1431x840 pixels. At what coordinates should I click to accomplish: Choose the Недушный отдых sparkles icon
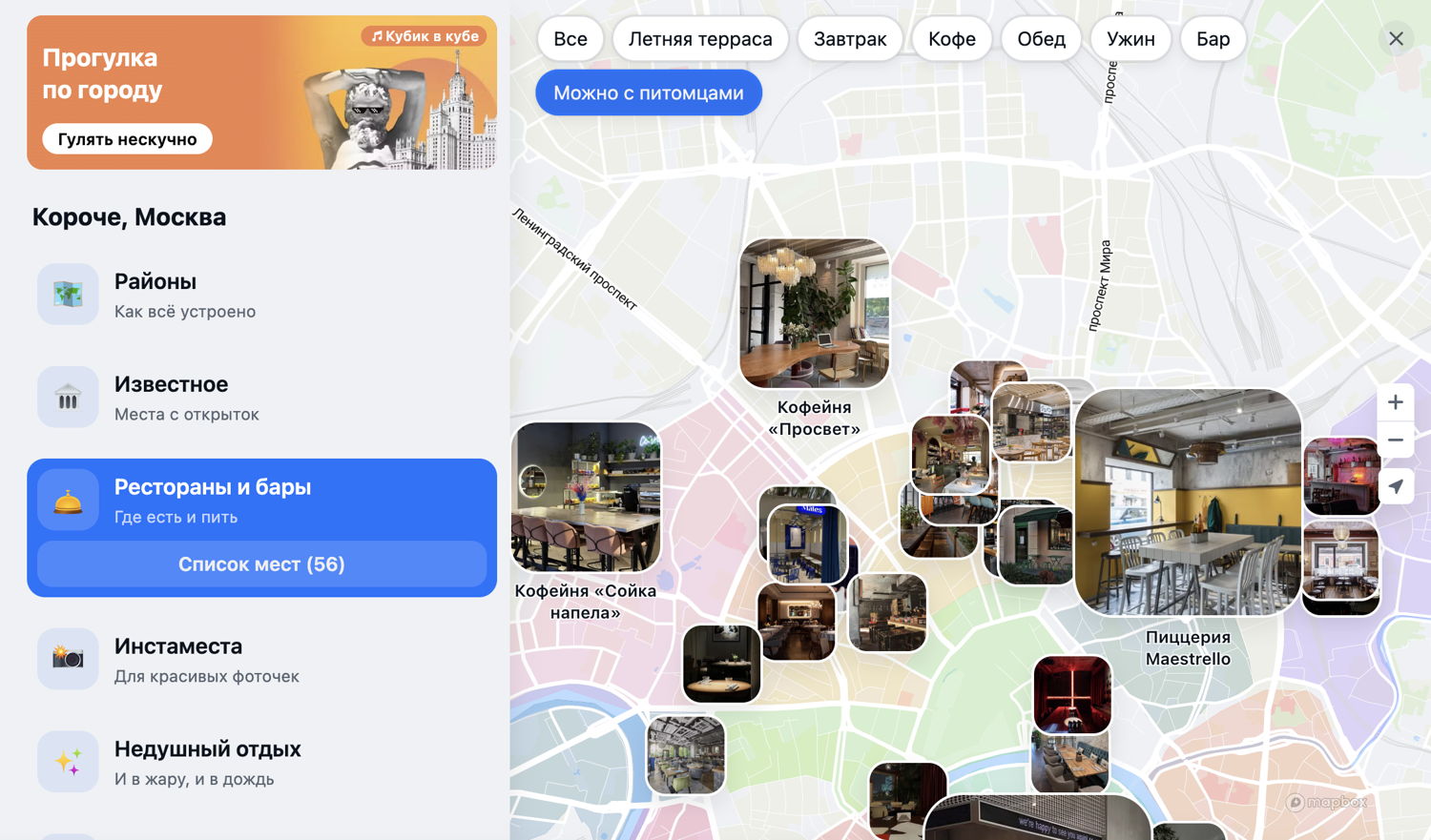(x=68, y=762)
